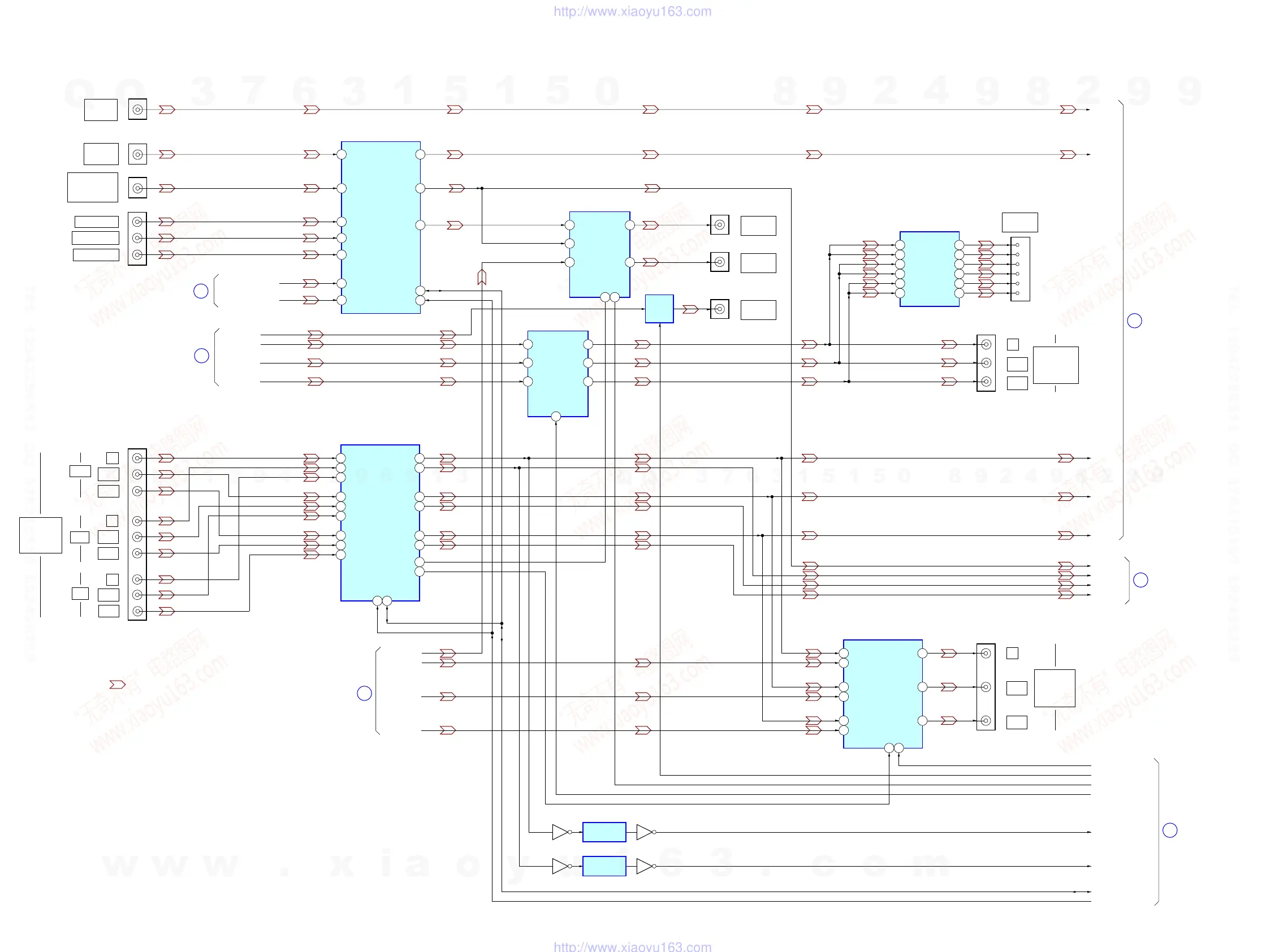This screenshot has height=952, width=1266.
Task: Select three-jack connector at right middle
Action: 986,364
